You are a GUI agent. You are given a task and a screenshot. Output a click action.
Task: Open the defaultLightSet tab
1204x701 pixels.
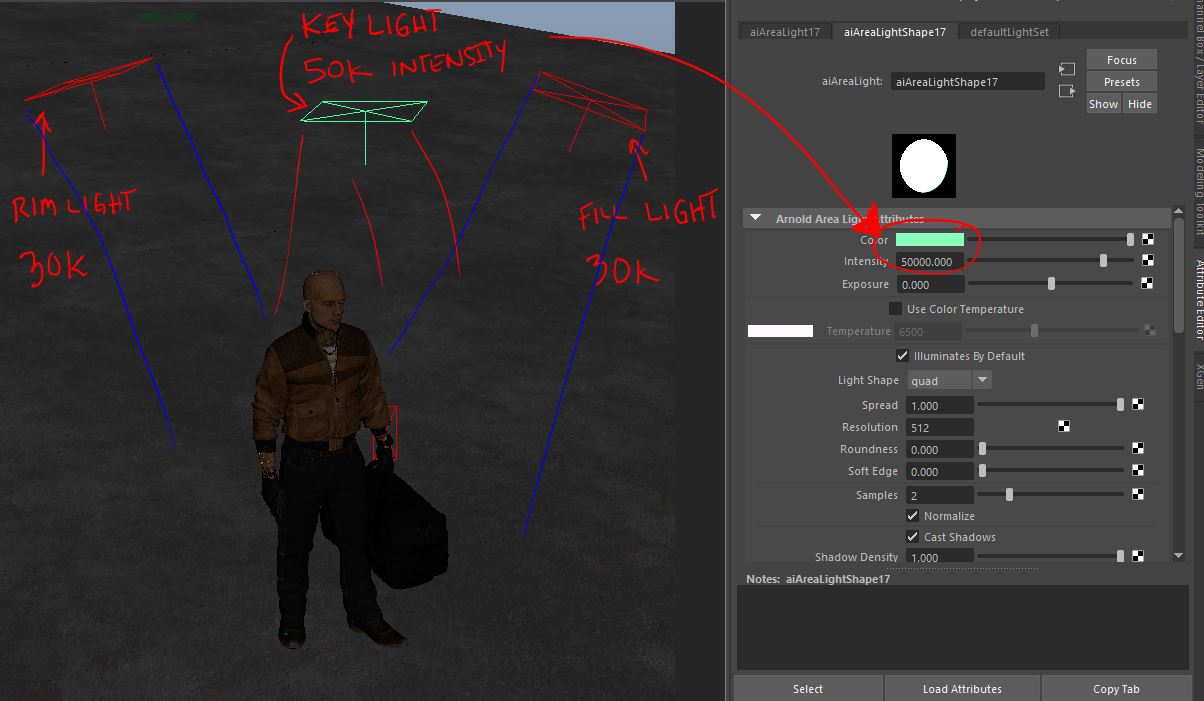[1009, 32]
